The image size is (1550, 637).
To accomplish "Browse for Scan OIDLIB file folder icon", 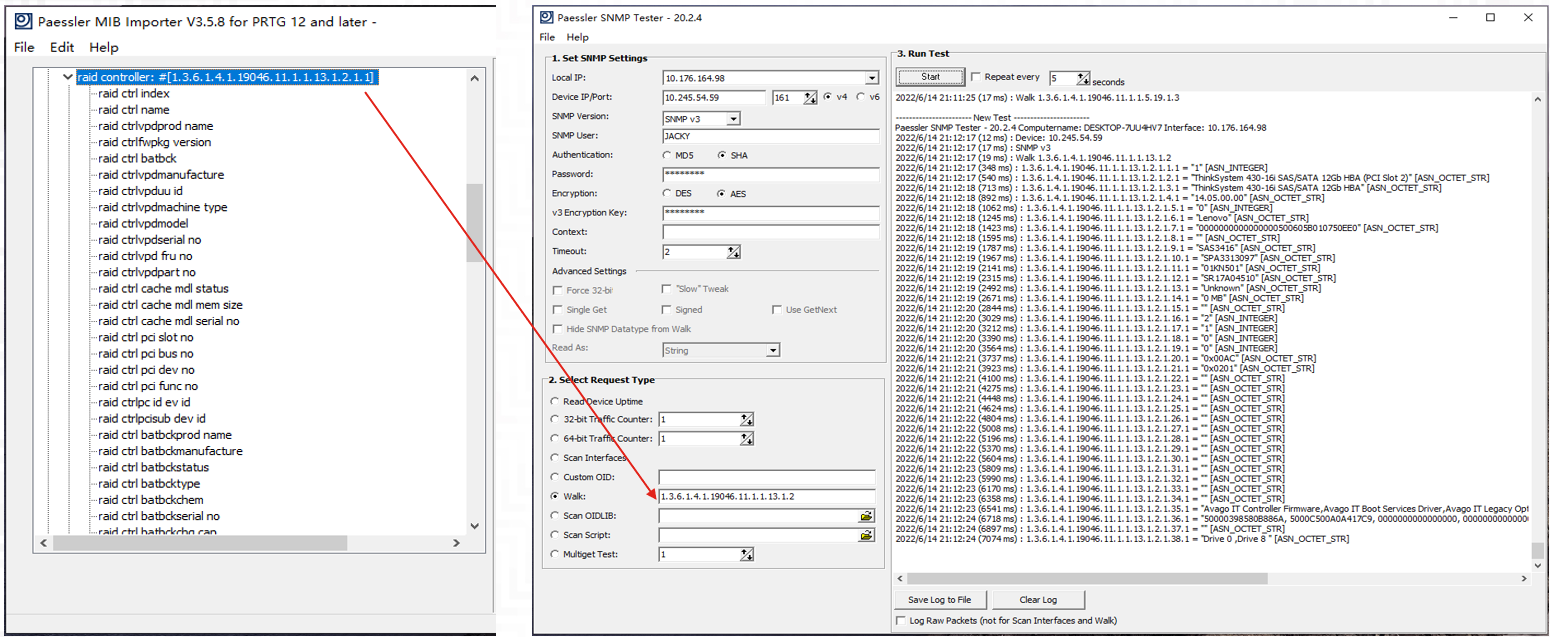I will pyautogui.click(x=866, y=516).
